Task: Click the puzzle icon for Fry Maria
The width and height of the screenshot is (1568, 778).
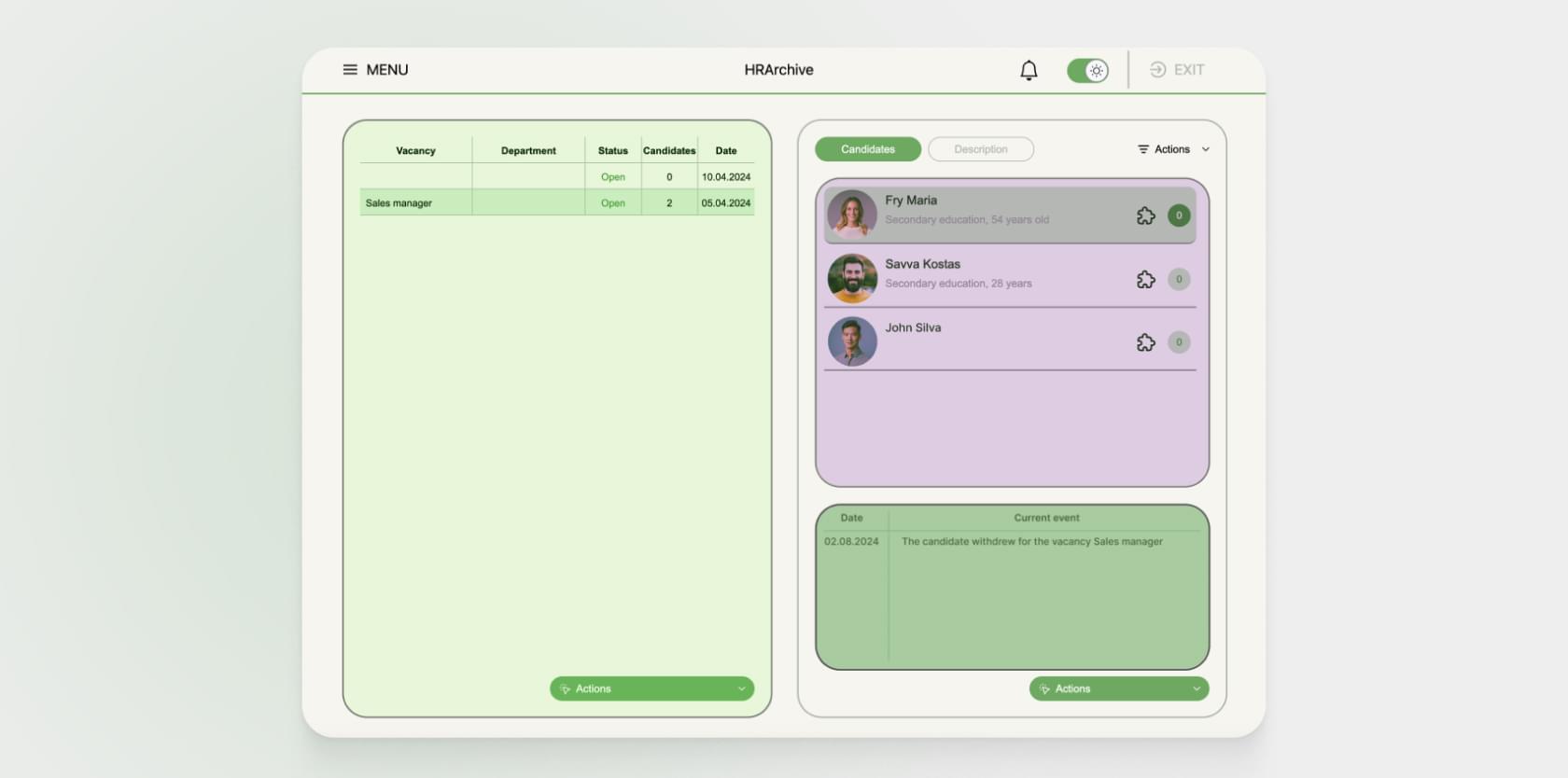Action: (1145, 216)
